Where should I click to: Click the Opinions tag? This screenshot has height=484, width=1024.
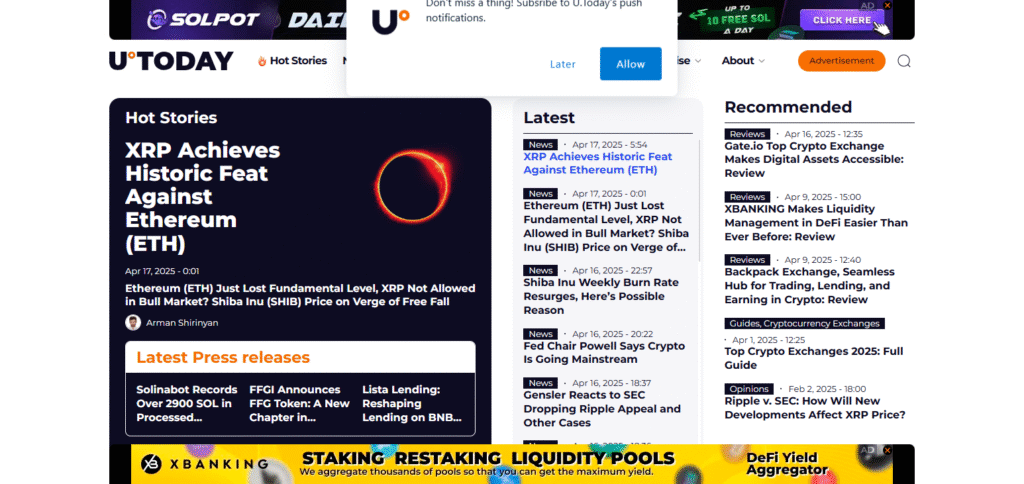coord(749,389)
